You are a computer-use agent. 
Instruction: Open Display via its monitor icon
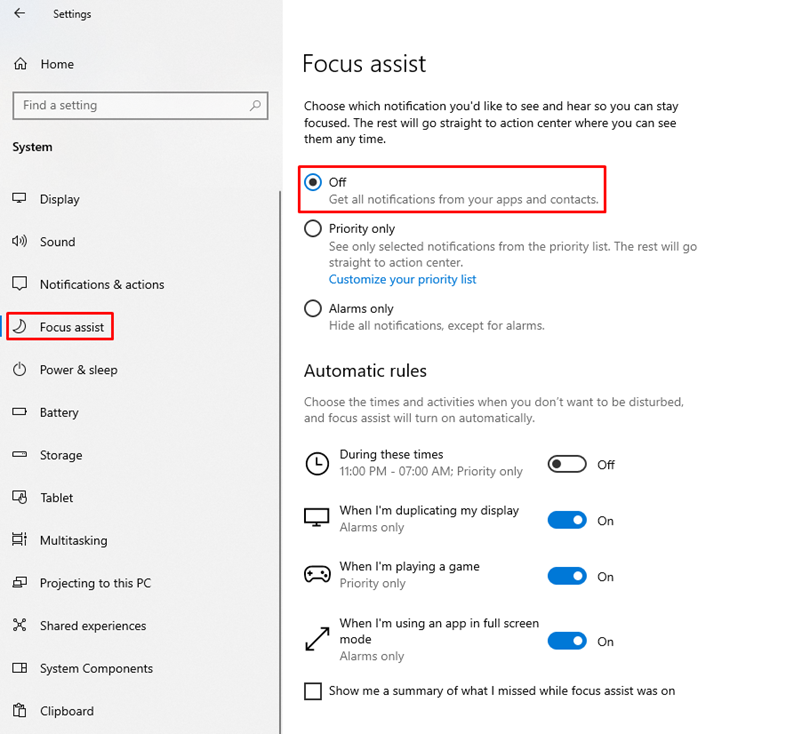[20, 198]
